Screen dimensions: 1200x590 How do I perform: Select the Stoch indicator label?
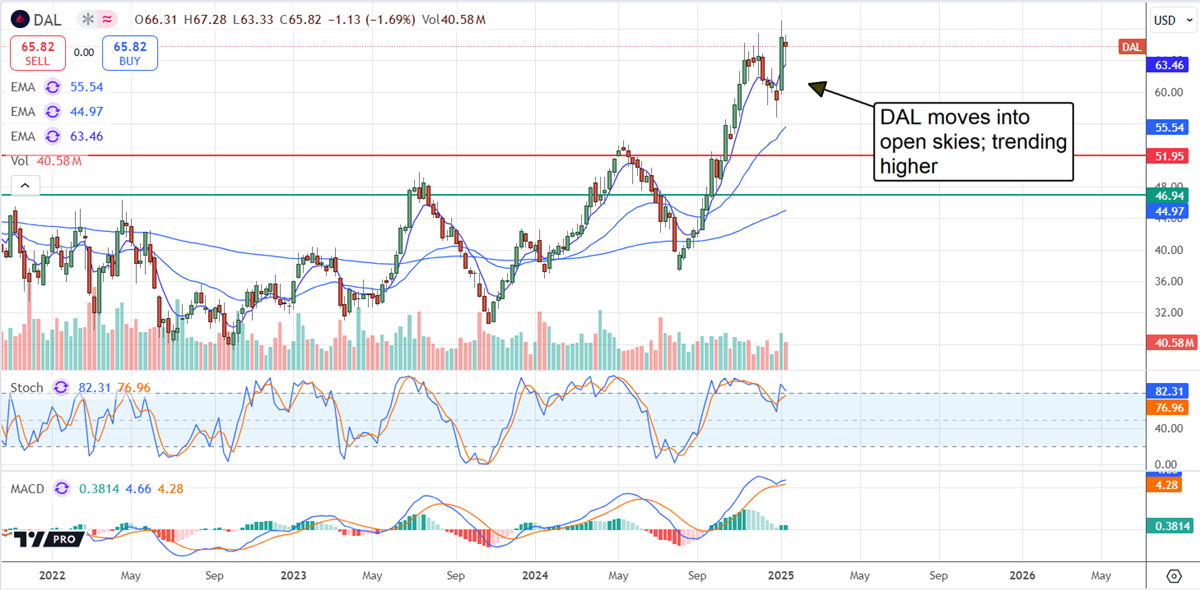[29, 387]
